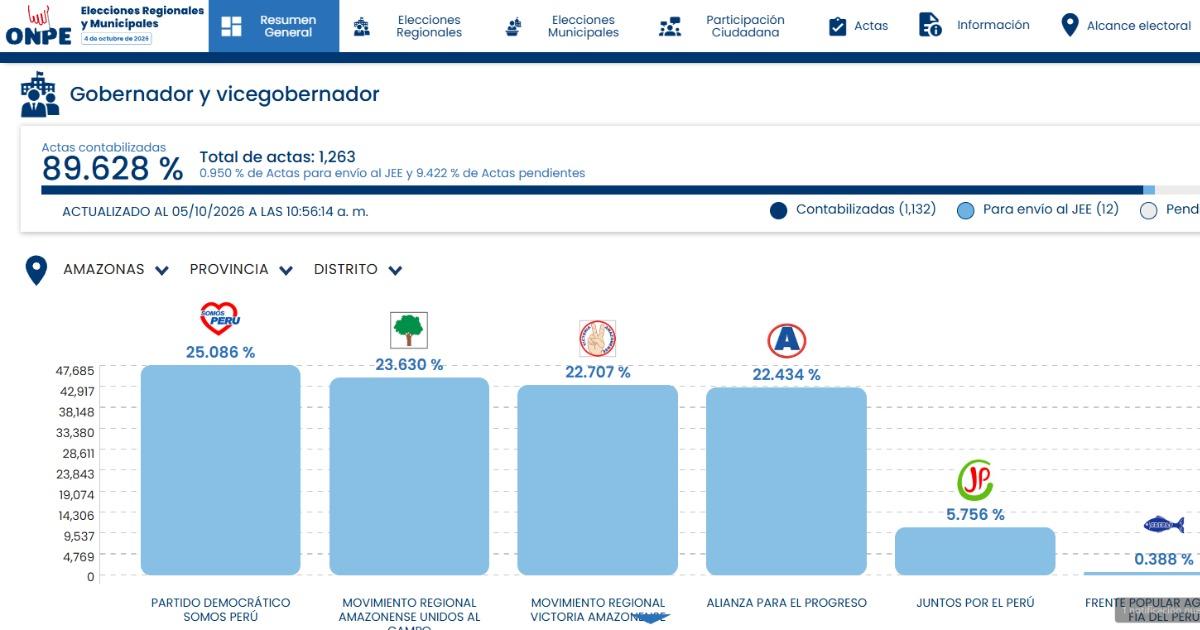Click the fish logo of Frente Popular Agrícola
The image size is (1200, 630).
click(1164, 525)
